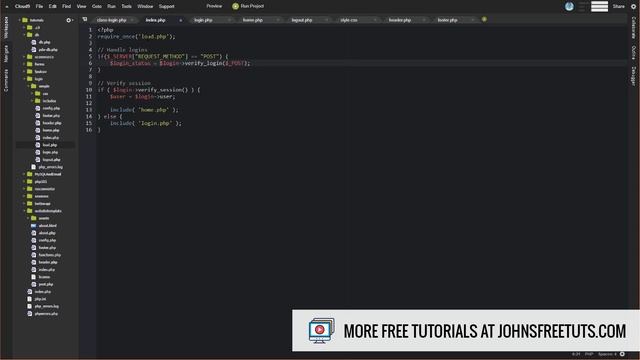Collapse the simple folder arrow
Image resolution: width=640 pixels, height=360 pixels.
coord(28,86)
